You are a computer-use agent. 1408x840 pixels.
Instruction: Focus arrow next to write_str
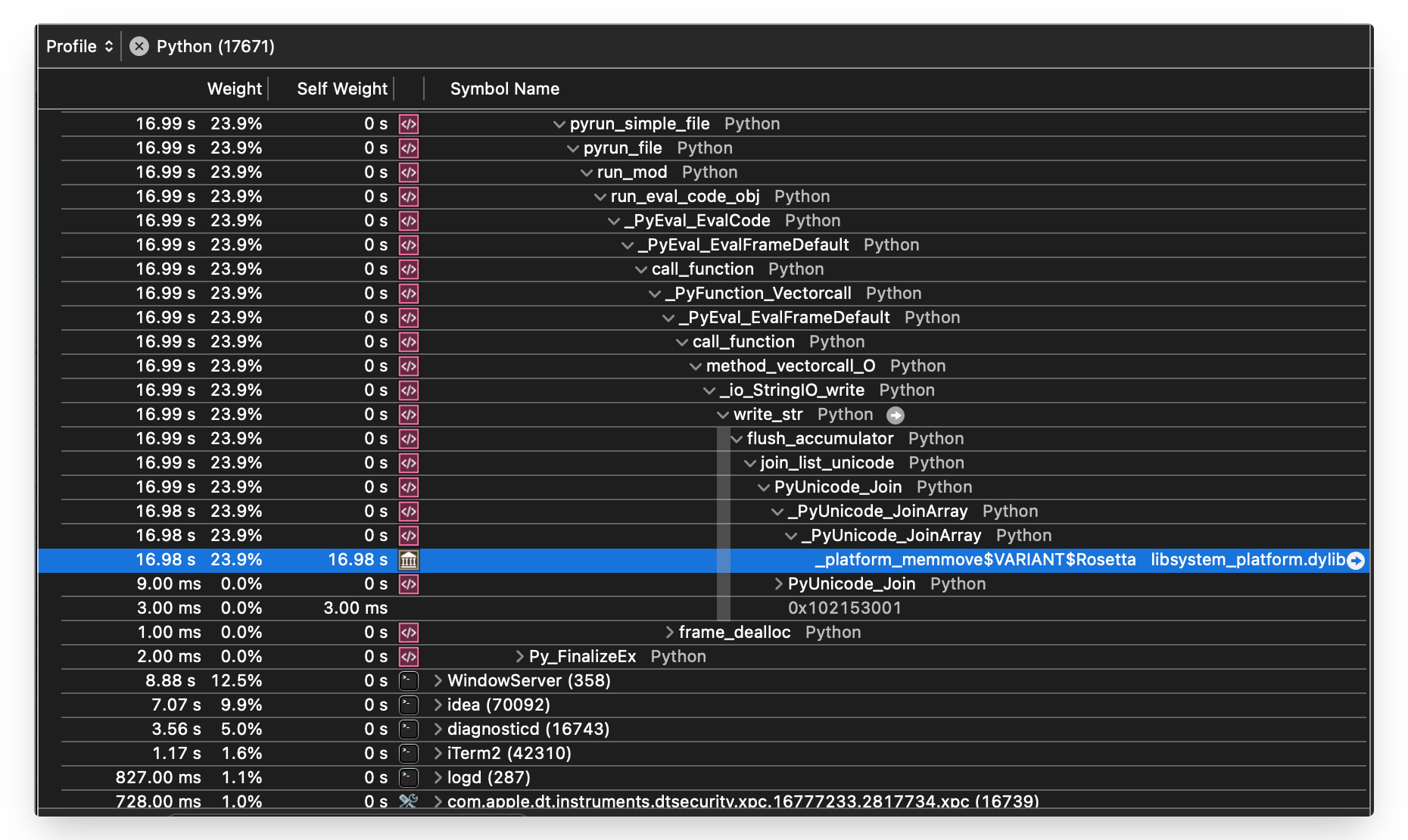click(896, 415)
